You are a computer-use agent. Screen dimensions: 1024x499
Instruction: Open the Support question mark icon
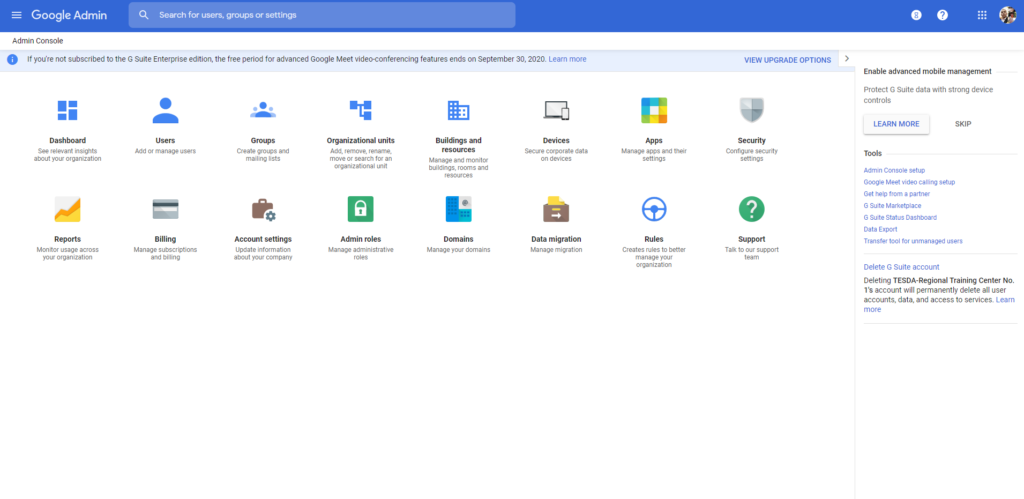click(752, 209)
